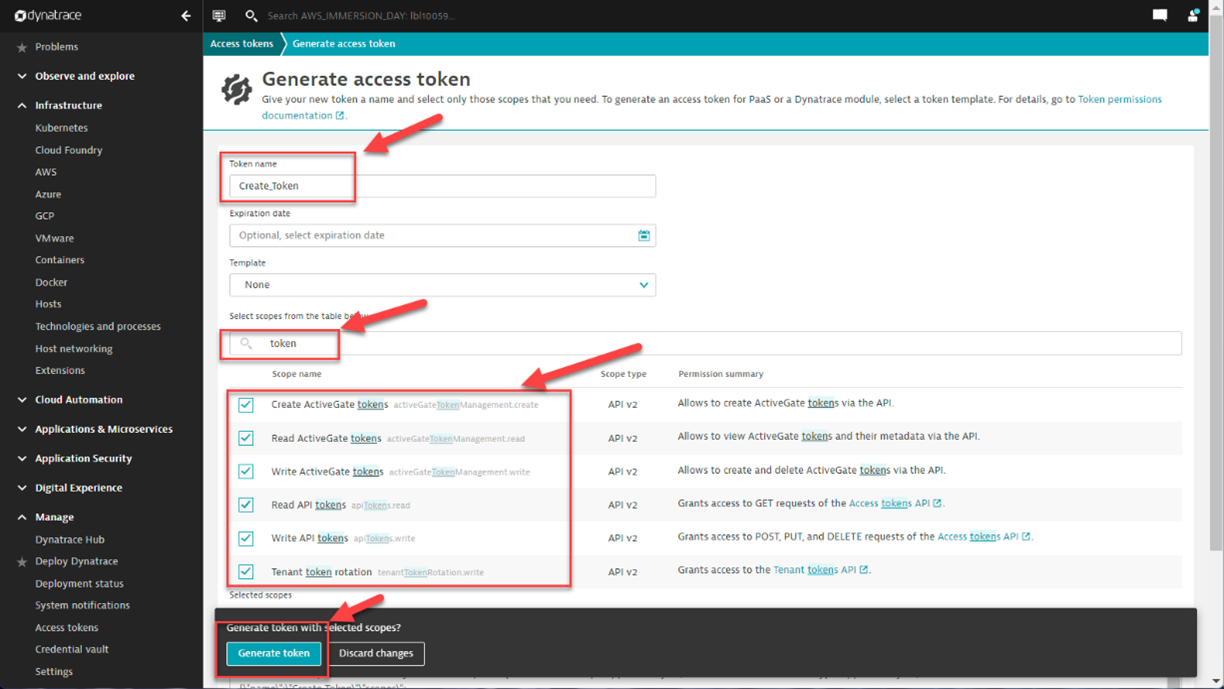Click the Token name input field

[x=442, y=186]
